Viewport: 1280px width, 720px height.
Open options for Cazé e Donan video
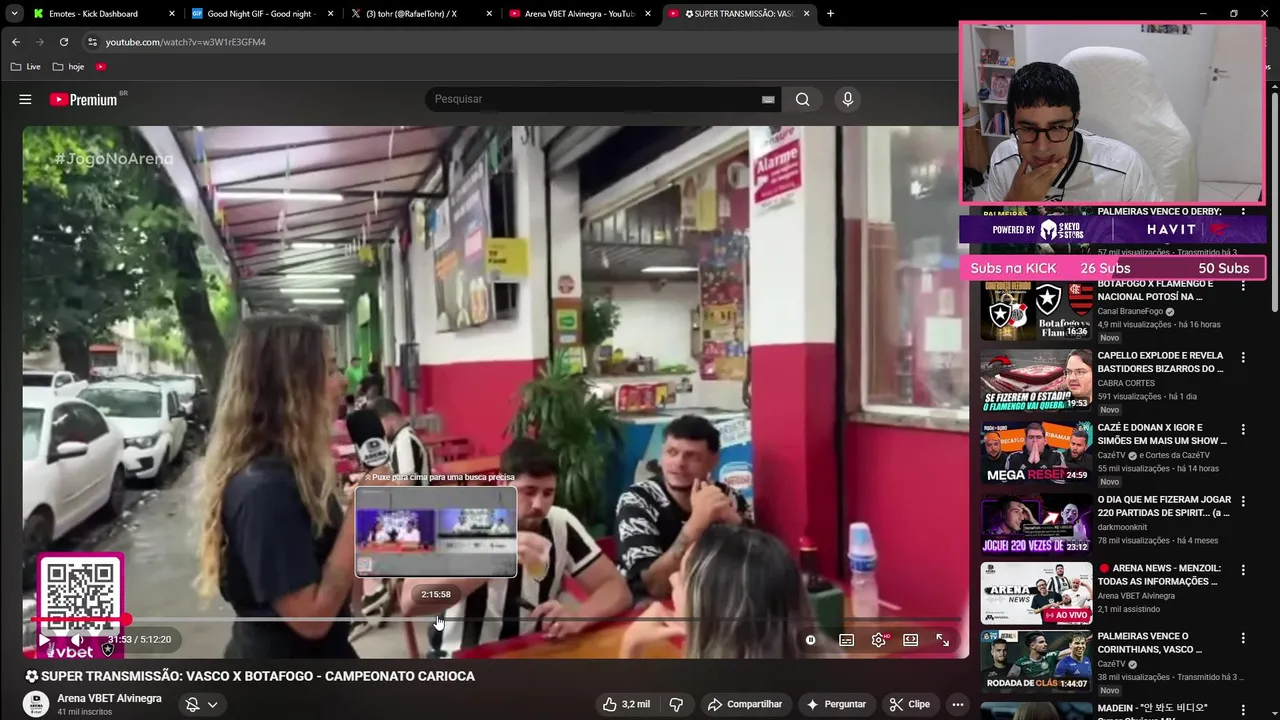pyautogui.click(x=1243, y=429)
